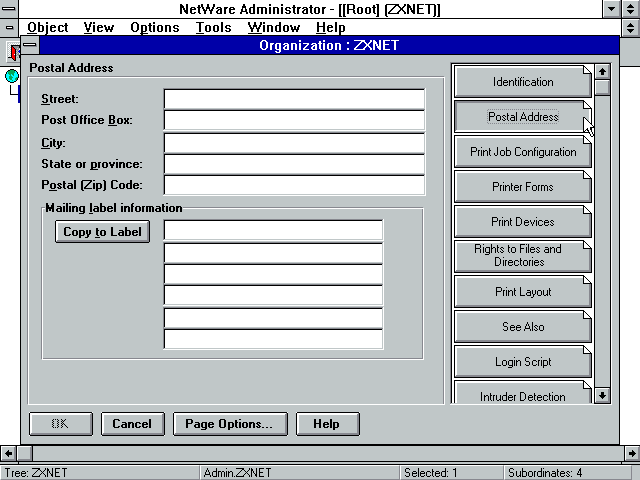The width and height of the screenshot is (640, 480).
Task: Click the Post Office Box field
Action: [x=294, y=120]
